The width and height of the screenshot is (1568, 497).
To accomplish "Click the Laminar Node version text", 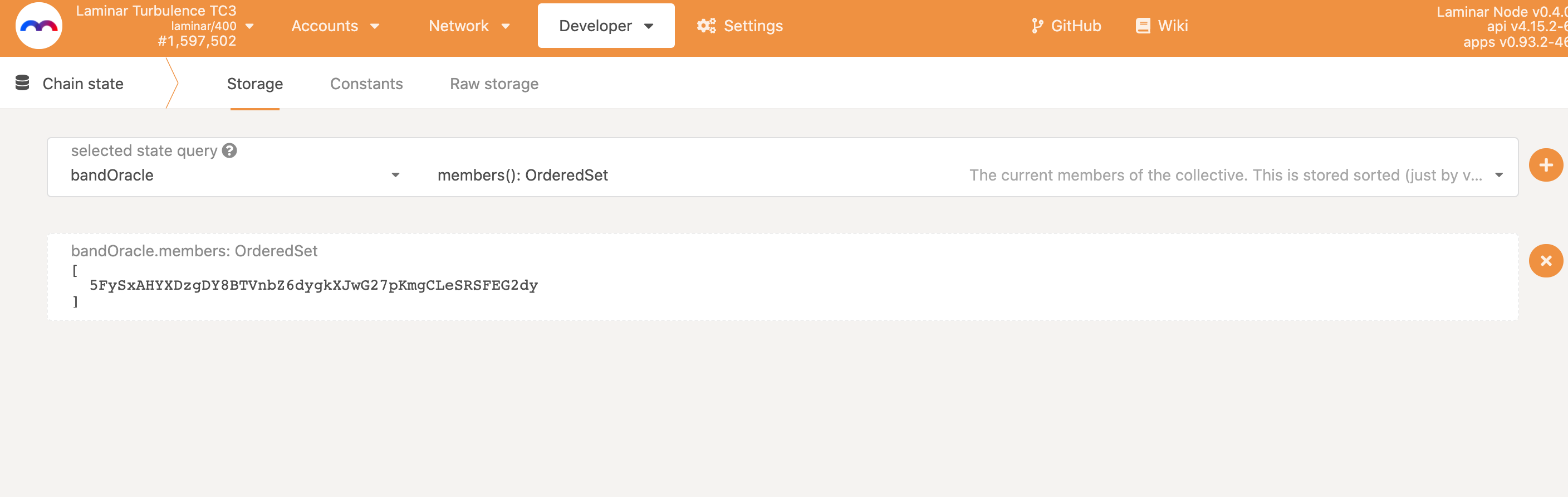I will click(x=1501, y=12).
